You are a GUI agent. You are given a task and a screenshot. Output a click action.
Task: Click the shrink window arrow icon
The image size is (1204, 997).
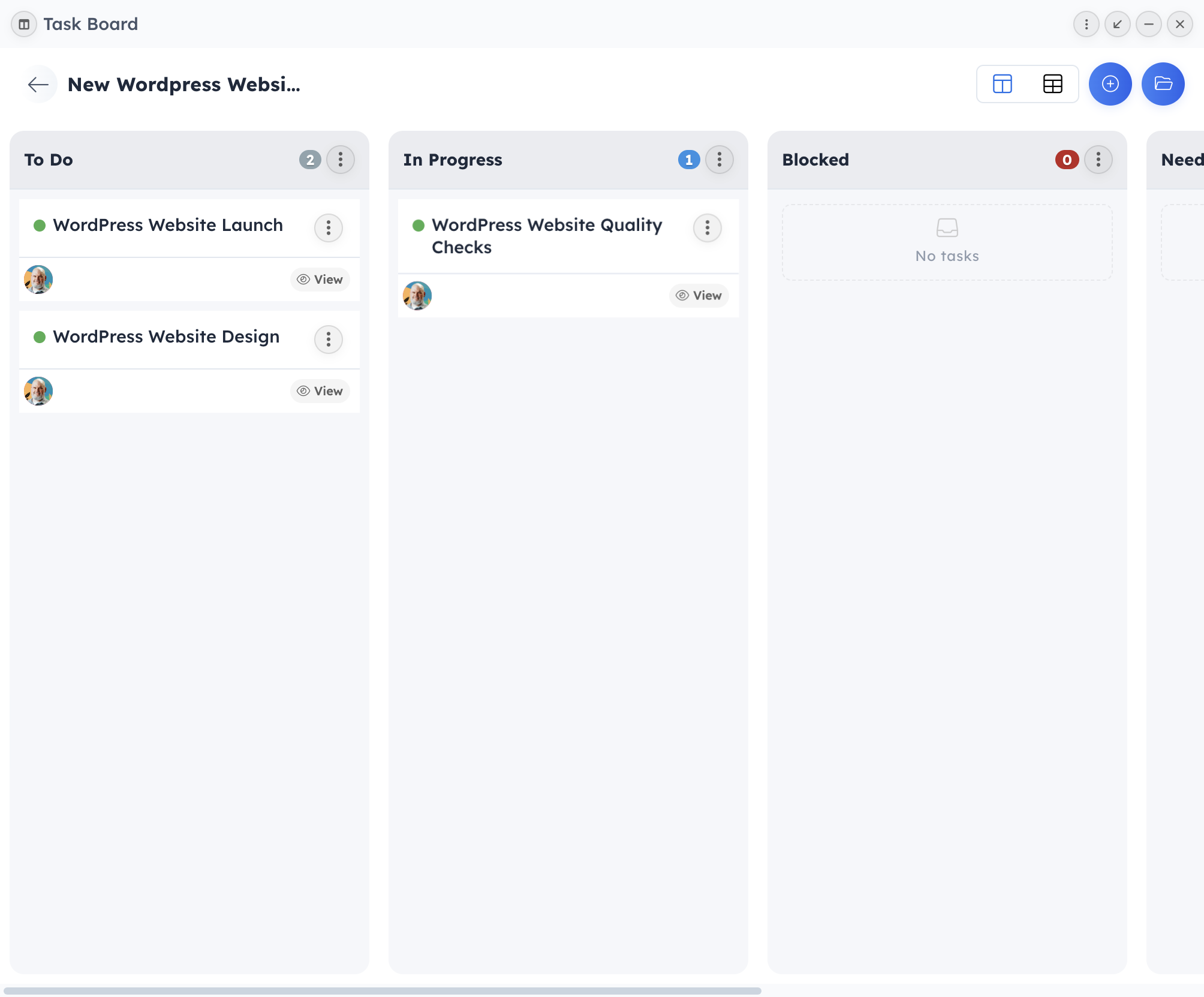click(x=1117, y=24)
